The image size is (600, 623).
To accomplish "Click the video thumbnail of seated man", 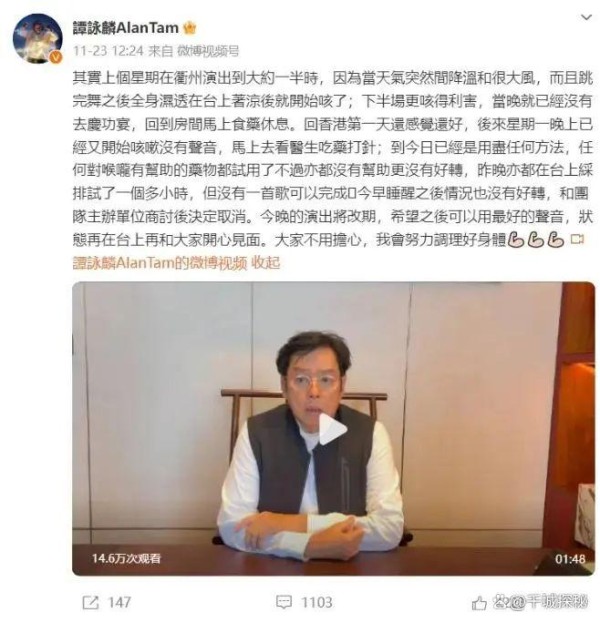I will click(333, 428).
